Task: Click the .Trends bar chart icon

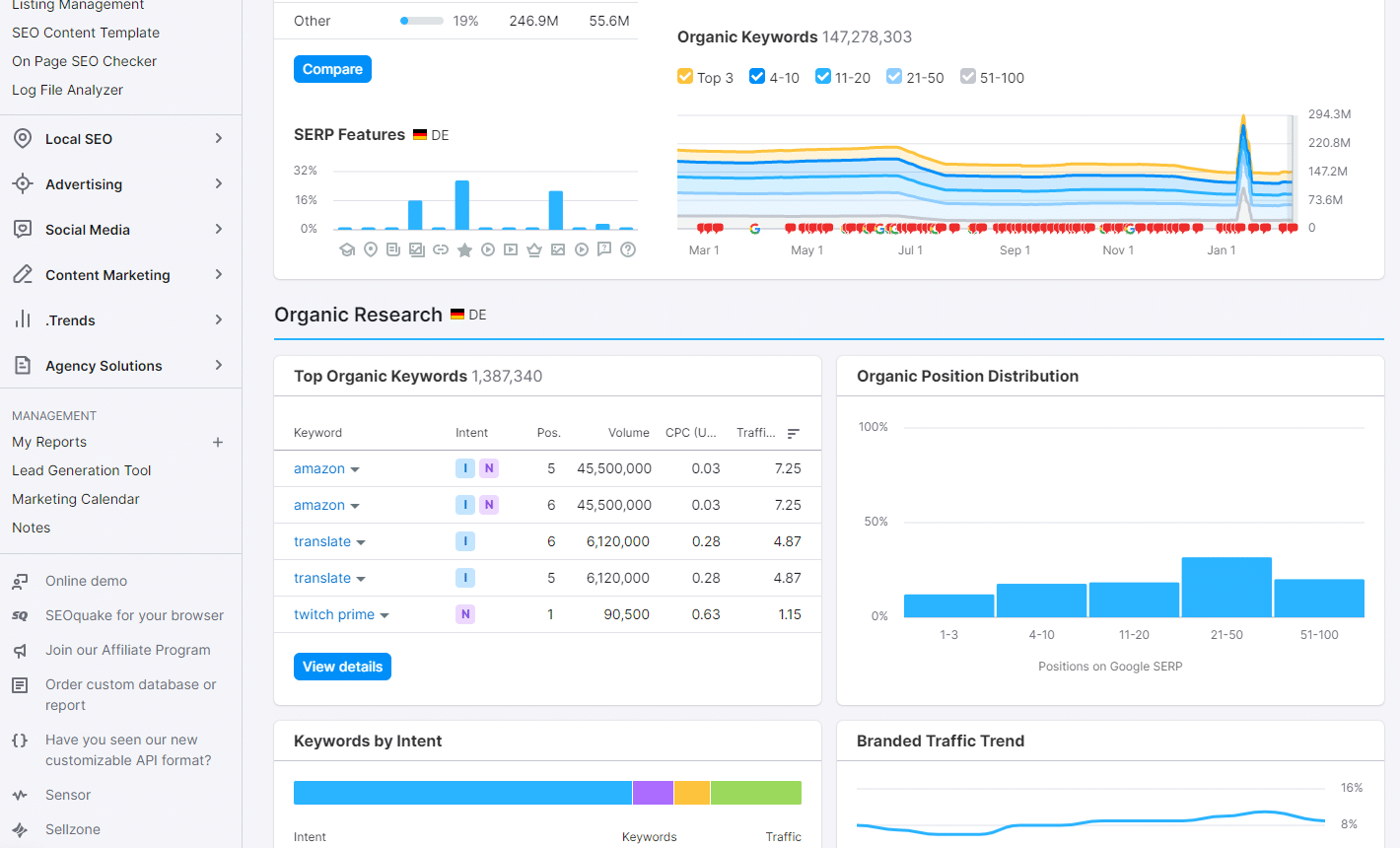Action: click(x=23, y=319)
